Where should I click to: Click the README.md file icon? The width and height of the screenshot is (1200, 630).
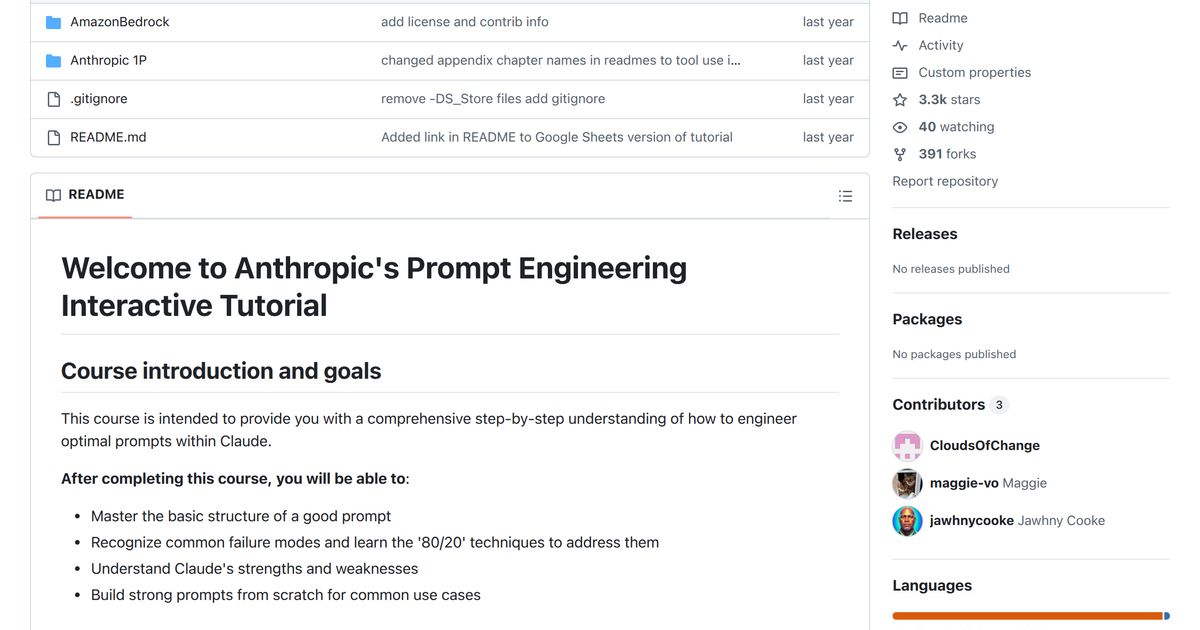(54, 137)
